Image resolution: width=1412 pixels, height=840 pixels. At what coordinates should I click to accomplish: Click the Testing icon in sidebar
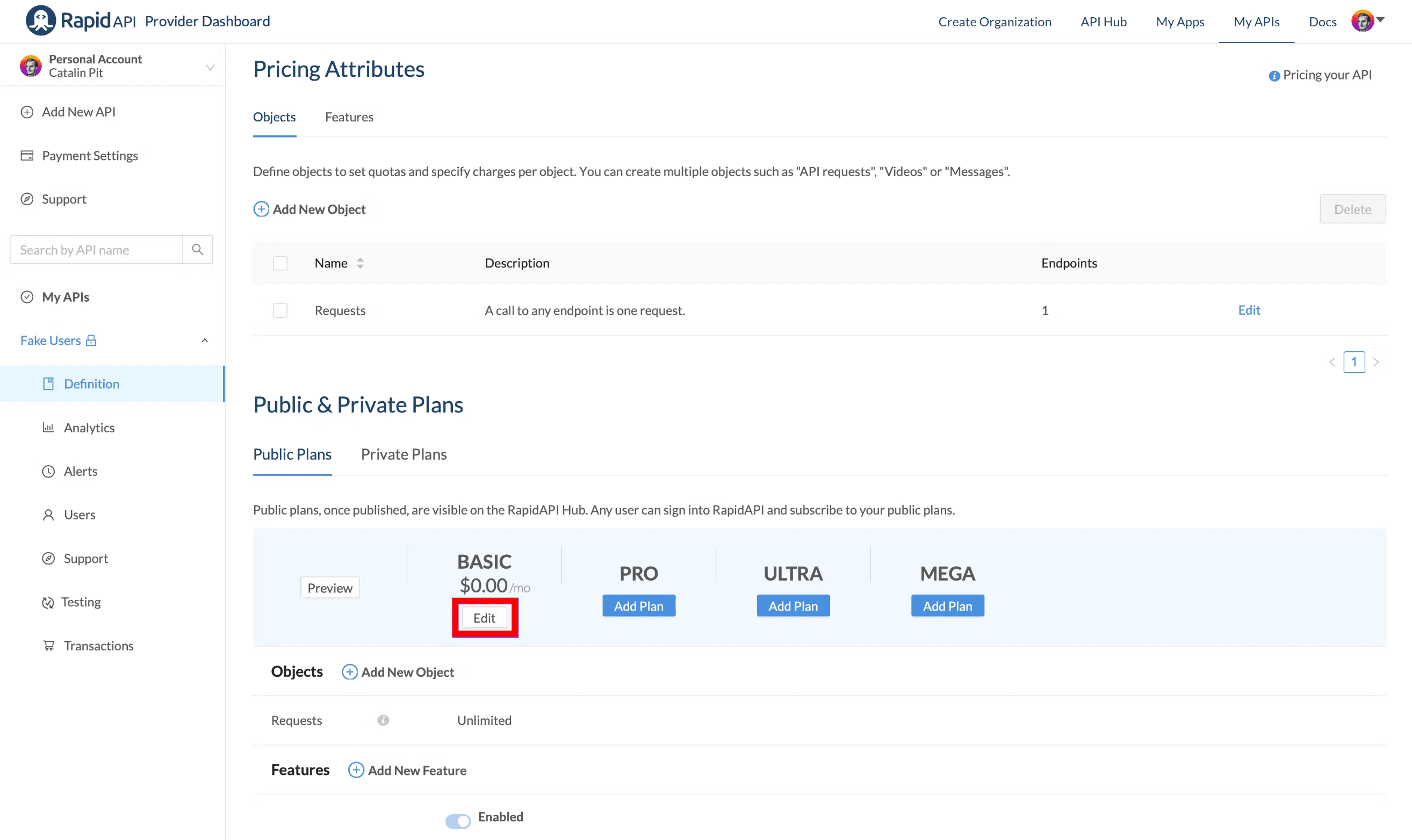point(48,603)
